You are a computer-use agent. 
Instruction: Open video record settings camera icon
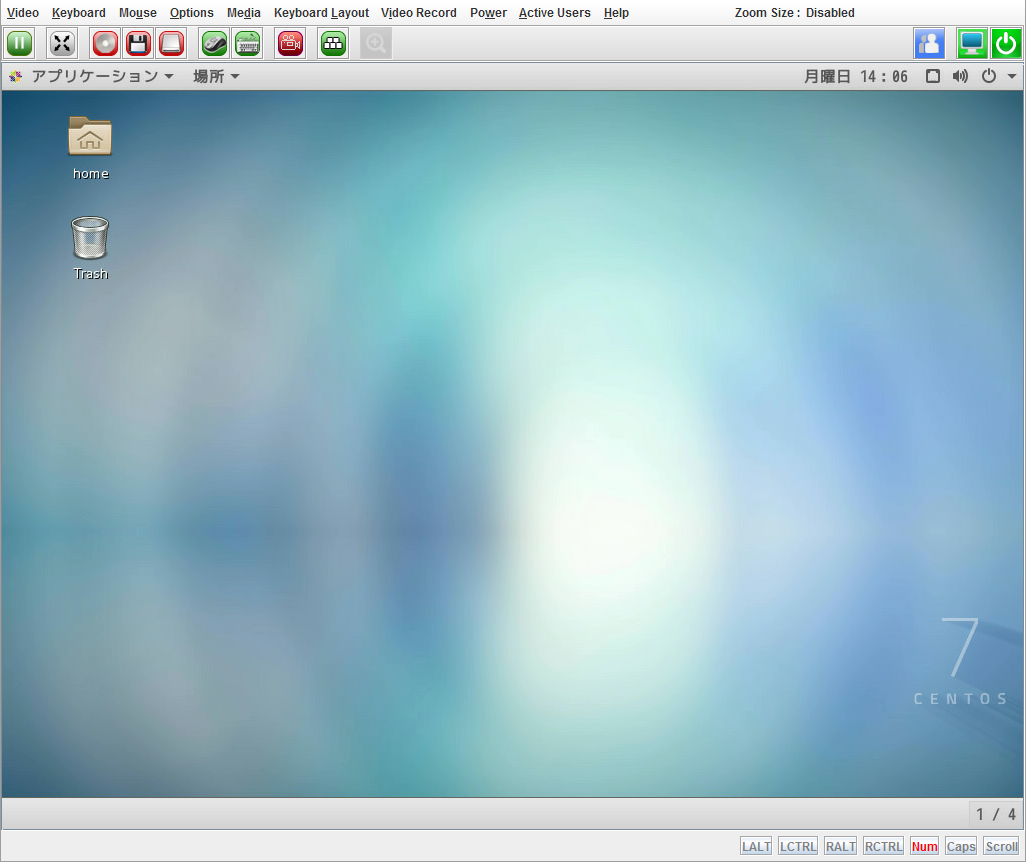coord(290,44)
